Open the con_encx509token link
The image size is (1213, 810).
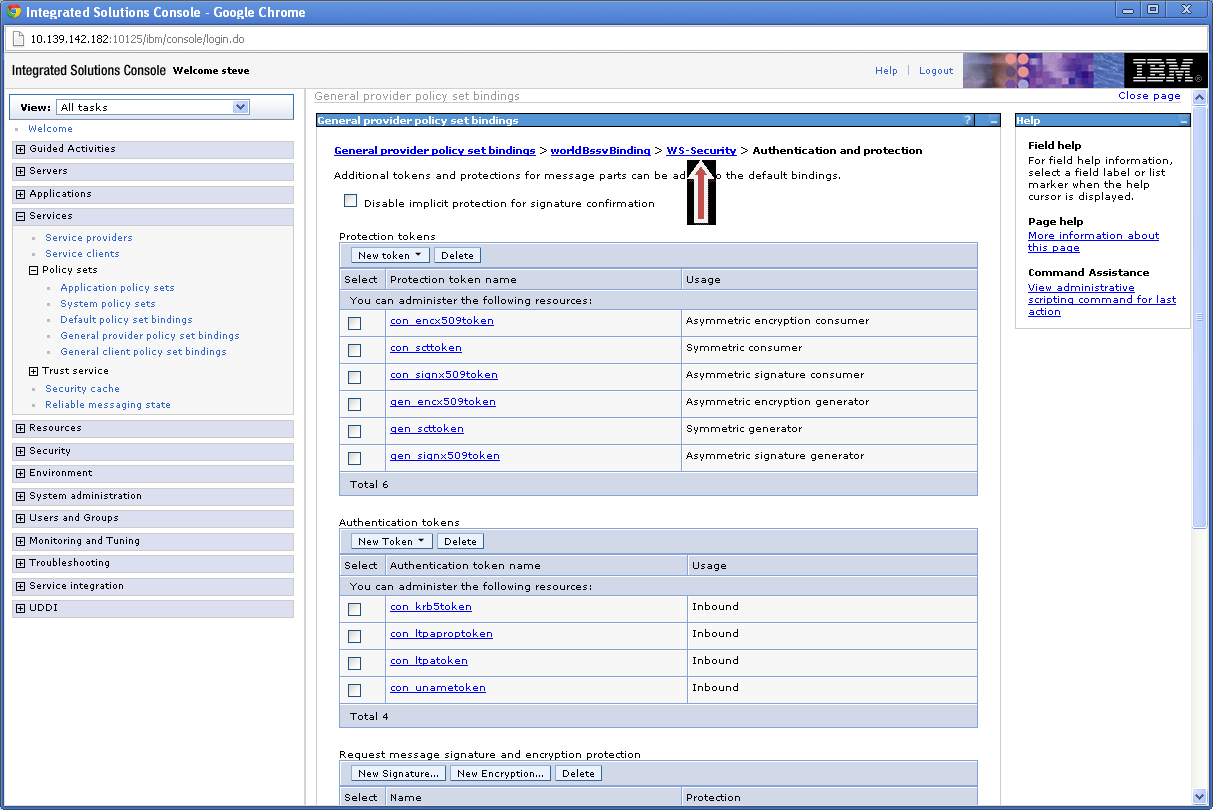tap(441, 321)
